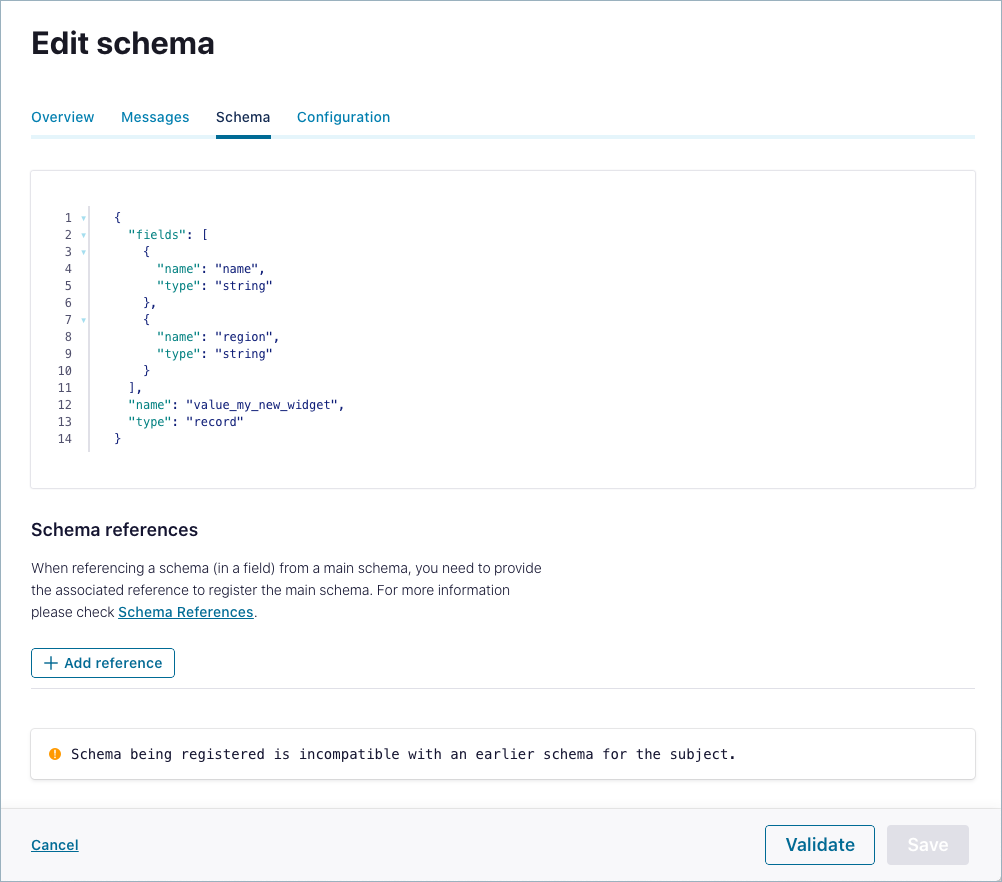Click the "record" type value on line 13
This screenshot has height=882, width=1002.
click(214, 422)
